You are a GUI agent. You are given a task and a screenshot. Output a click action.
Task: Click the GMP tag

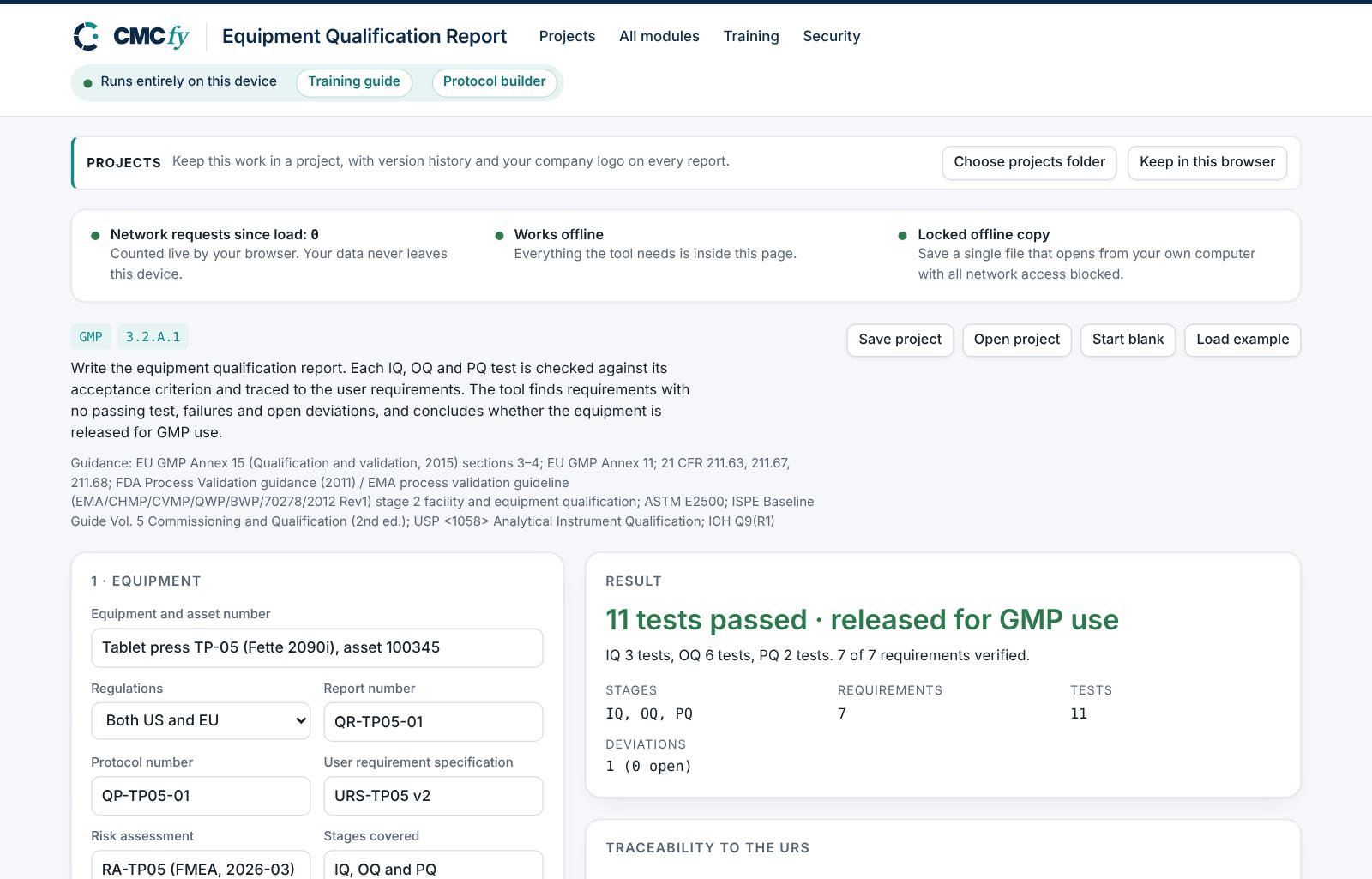pyautogui.click(x=91, y=337)
